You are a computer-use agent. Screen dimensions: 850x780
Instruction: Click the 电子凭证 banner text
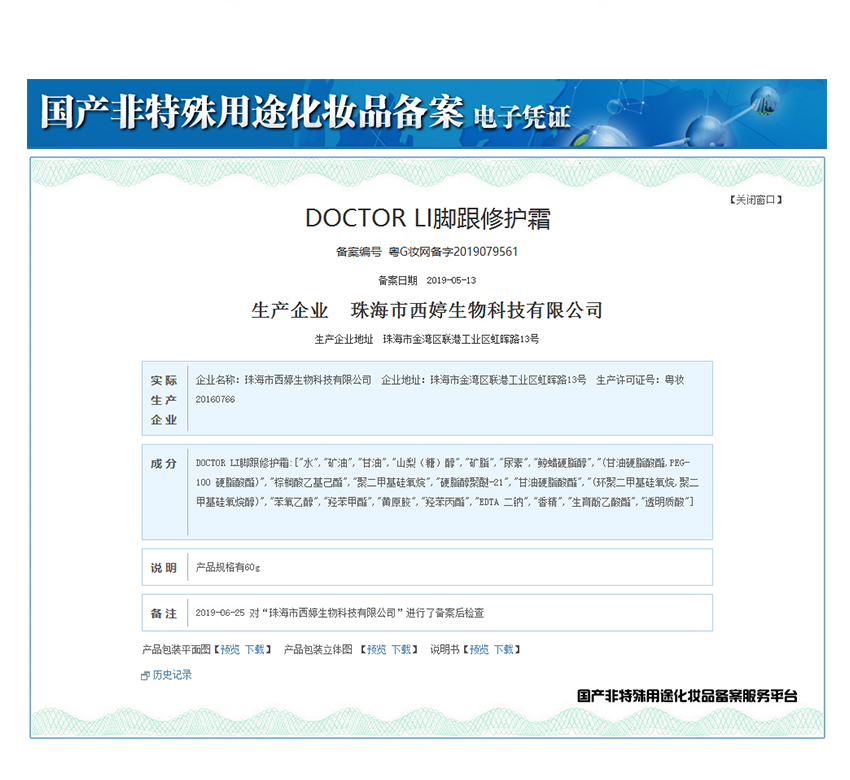522,117
